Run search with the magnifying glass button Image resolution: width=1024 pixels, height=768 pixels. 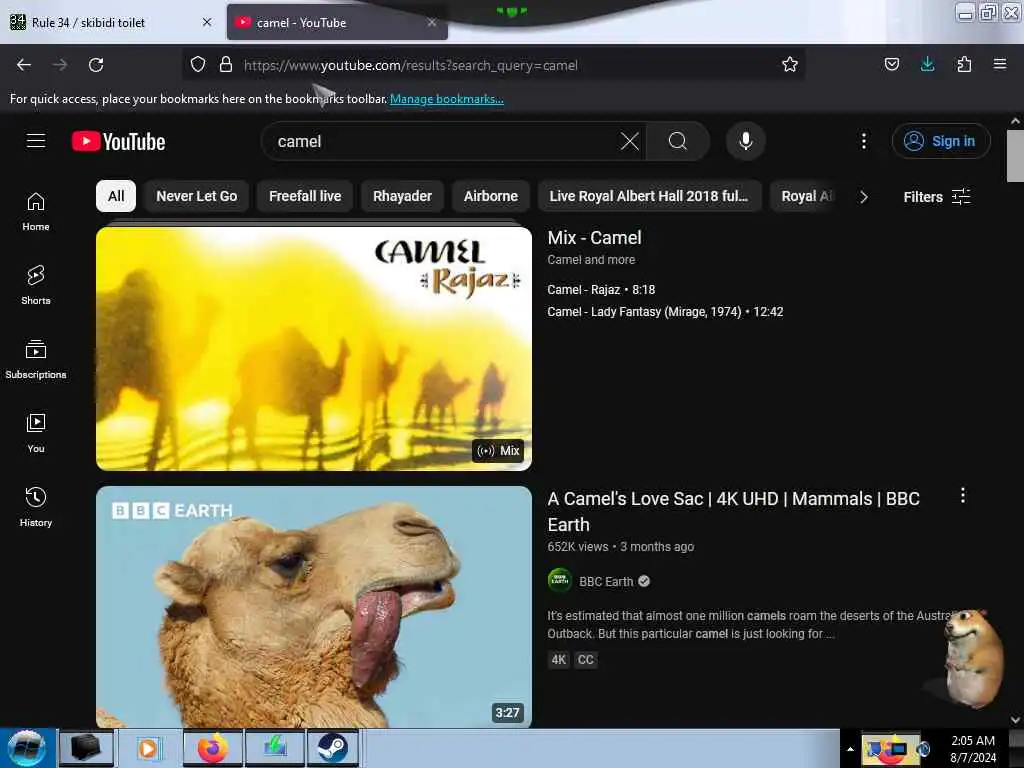[678, 141]
